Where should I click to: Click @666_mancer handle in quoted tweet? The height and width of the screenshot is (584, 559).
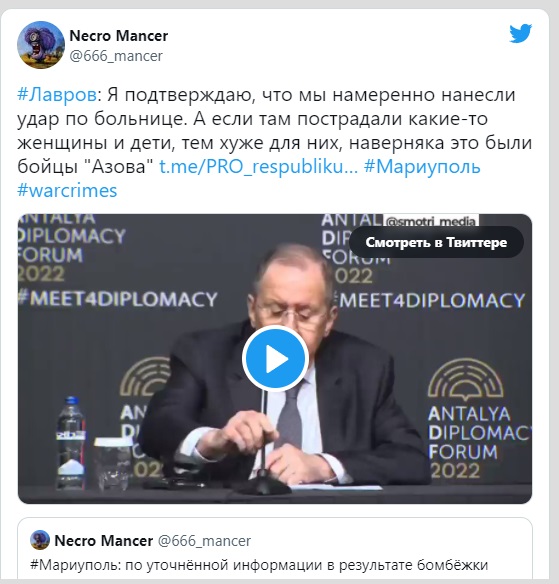pyautogui.click(x=204, y=541)
